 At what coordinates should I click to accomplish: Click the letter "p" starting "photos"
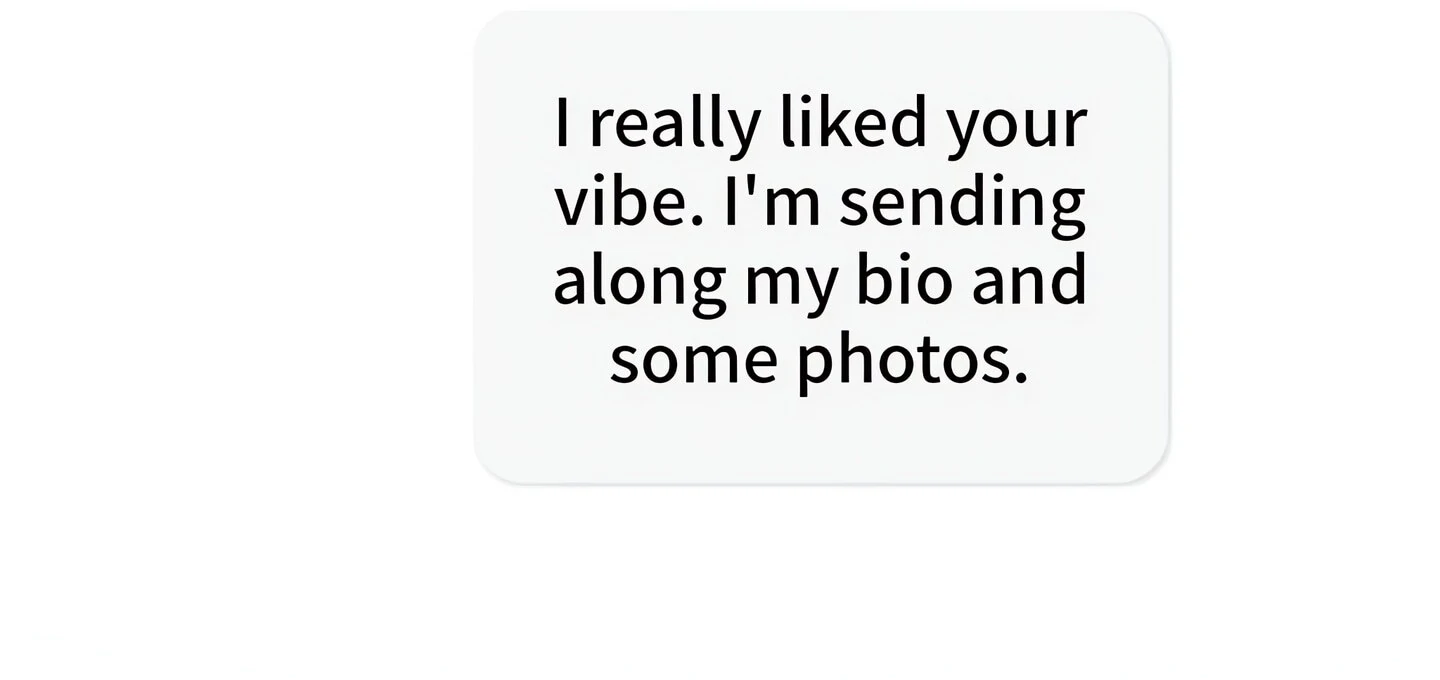click(817, 369)
